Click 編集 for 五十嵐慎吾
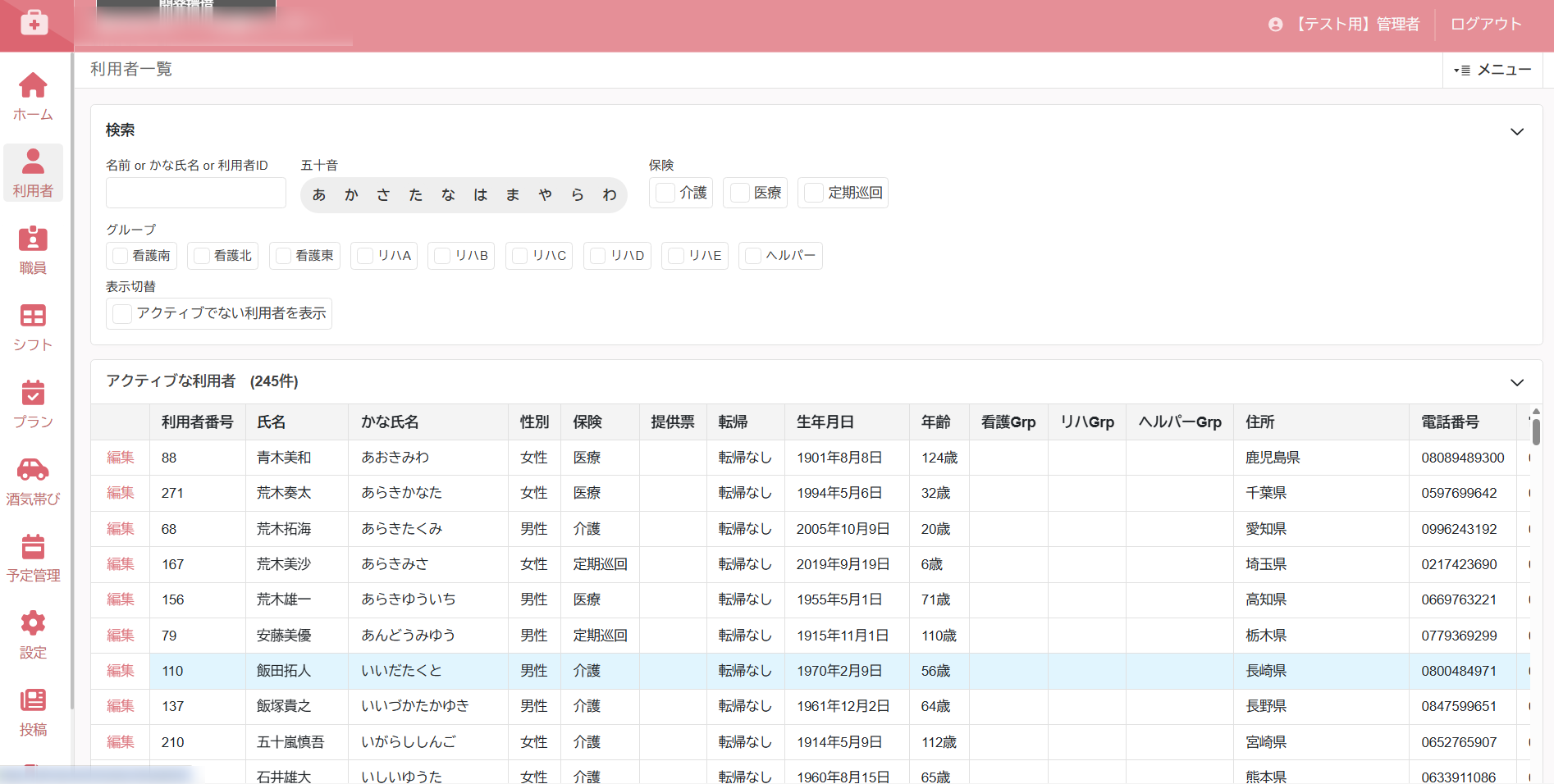The image size is (1554, 784). (x=121, y=742)
